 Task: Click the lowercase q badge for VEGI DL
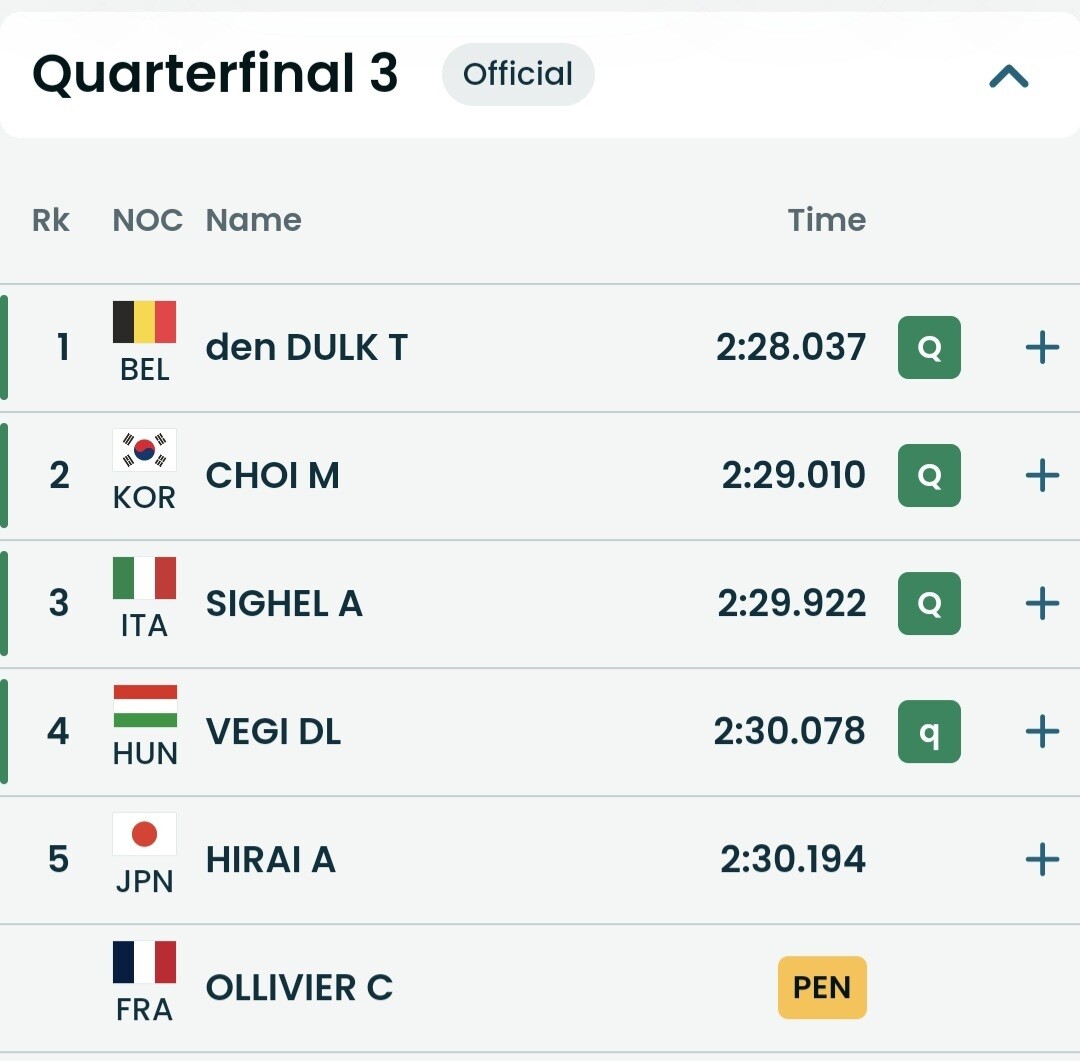pos(929,731)
